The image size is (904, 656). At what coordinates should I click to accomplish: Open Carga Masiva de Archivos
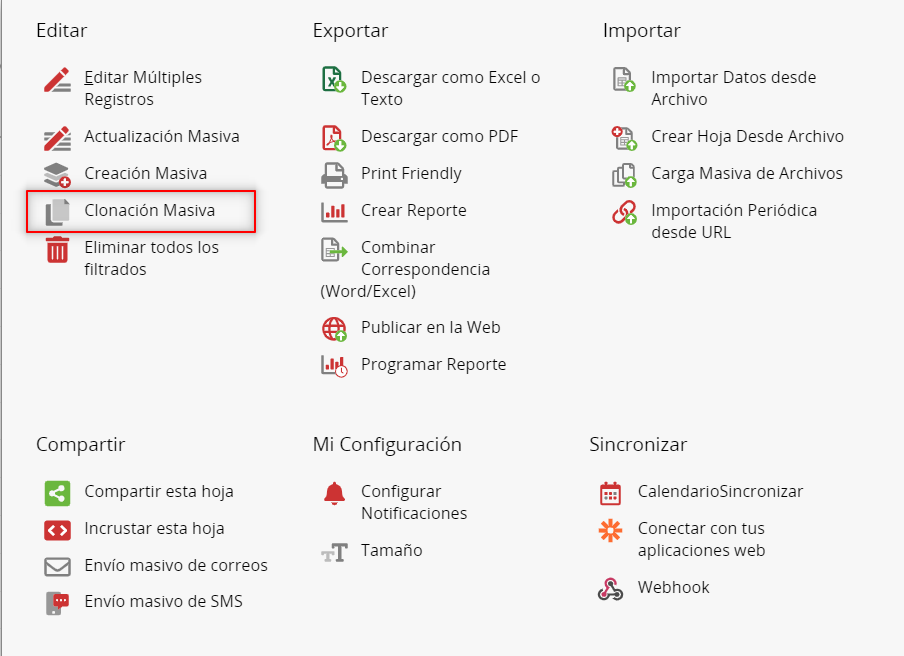coord(746,174)
